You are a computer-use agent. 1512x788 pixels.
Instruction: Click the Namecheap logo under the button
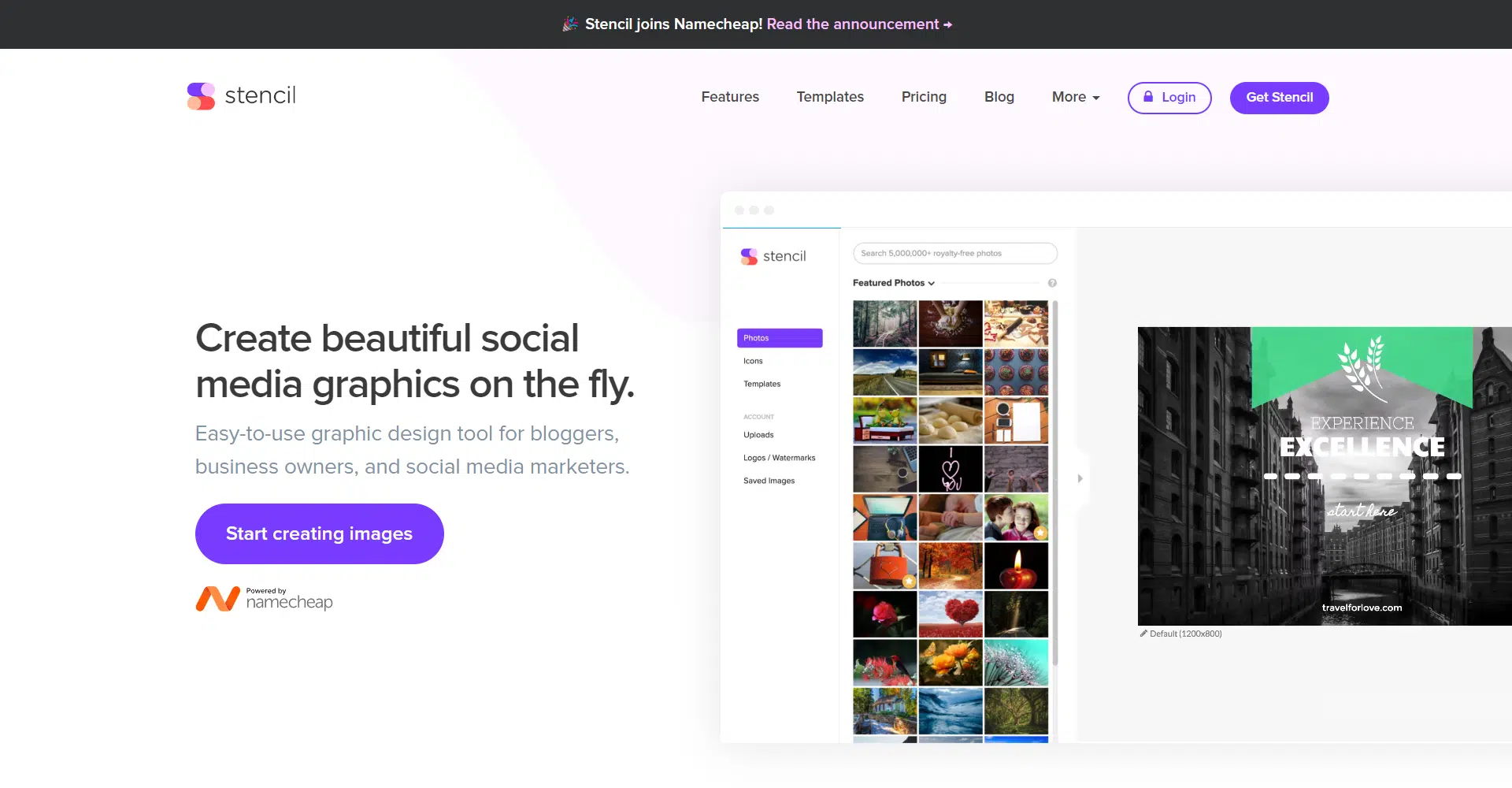click(x=265, y=599)
